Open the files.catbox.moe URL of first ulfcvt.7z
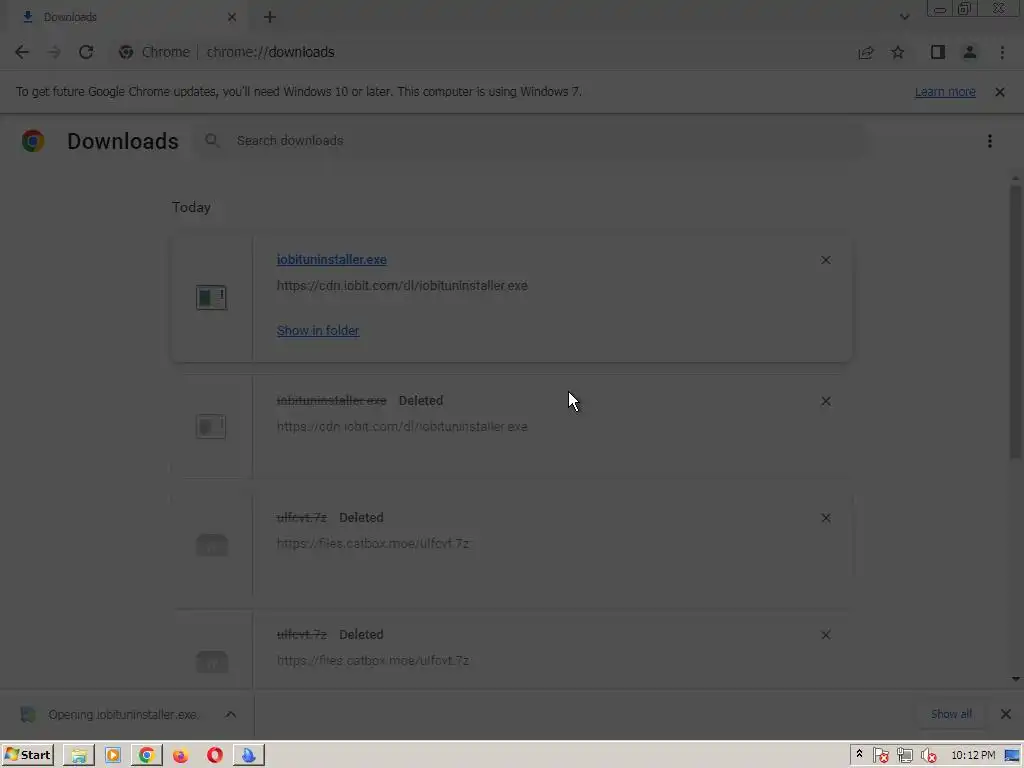 373,543
